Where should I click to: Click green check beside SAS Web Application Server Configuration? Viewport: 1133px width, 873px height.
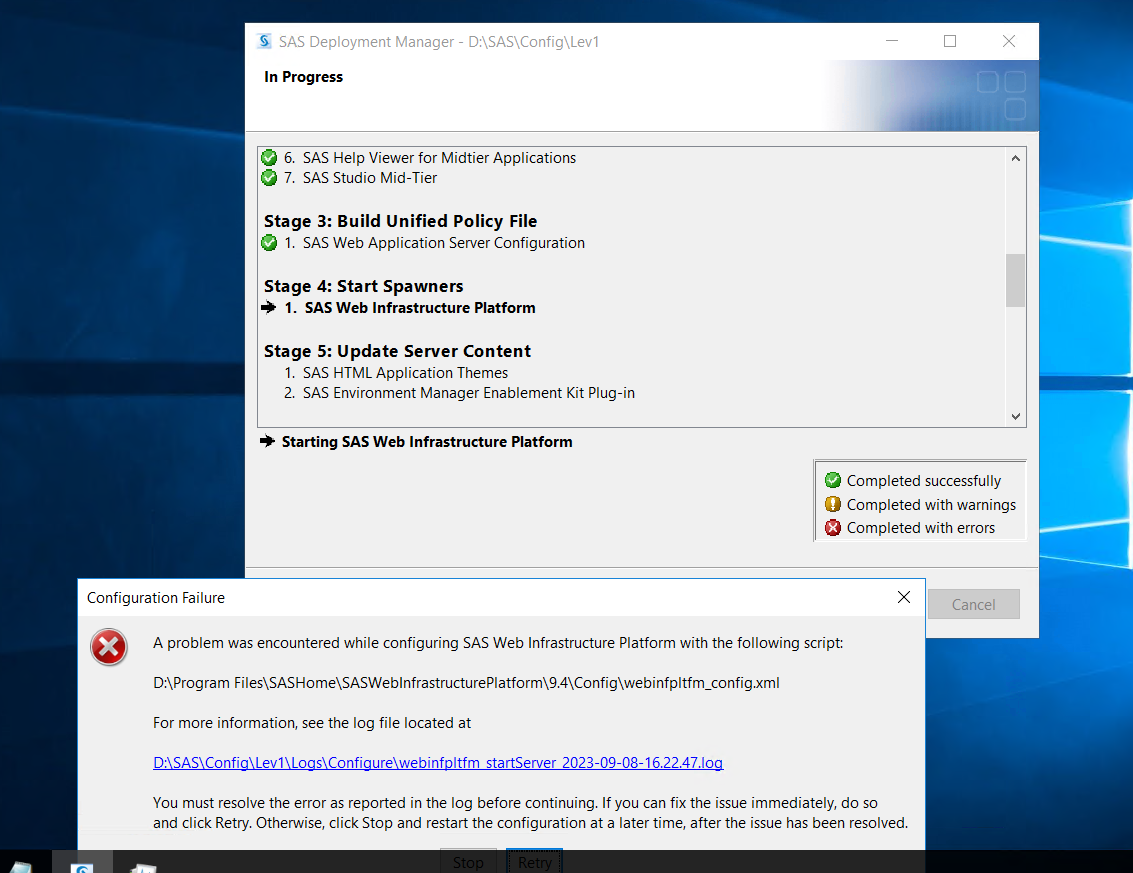(269, 243)
